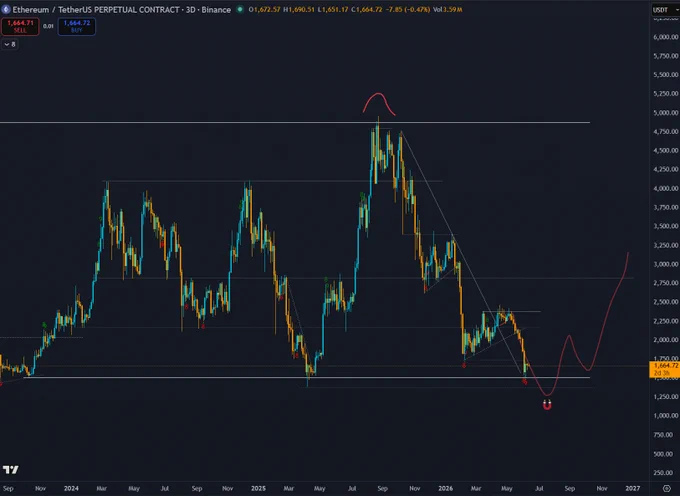Click the low value L1,651.17
This screenshot has height=496, width=680.
pos(333,10)
